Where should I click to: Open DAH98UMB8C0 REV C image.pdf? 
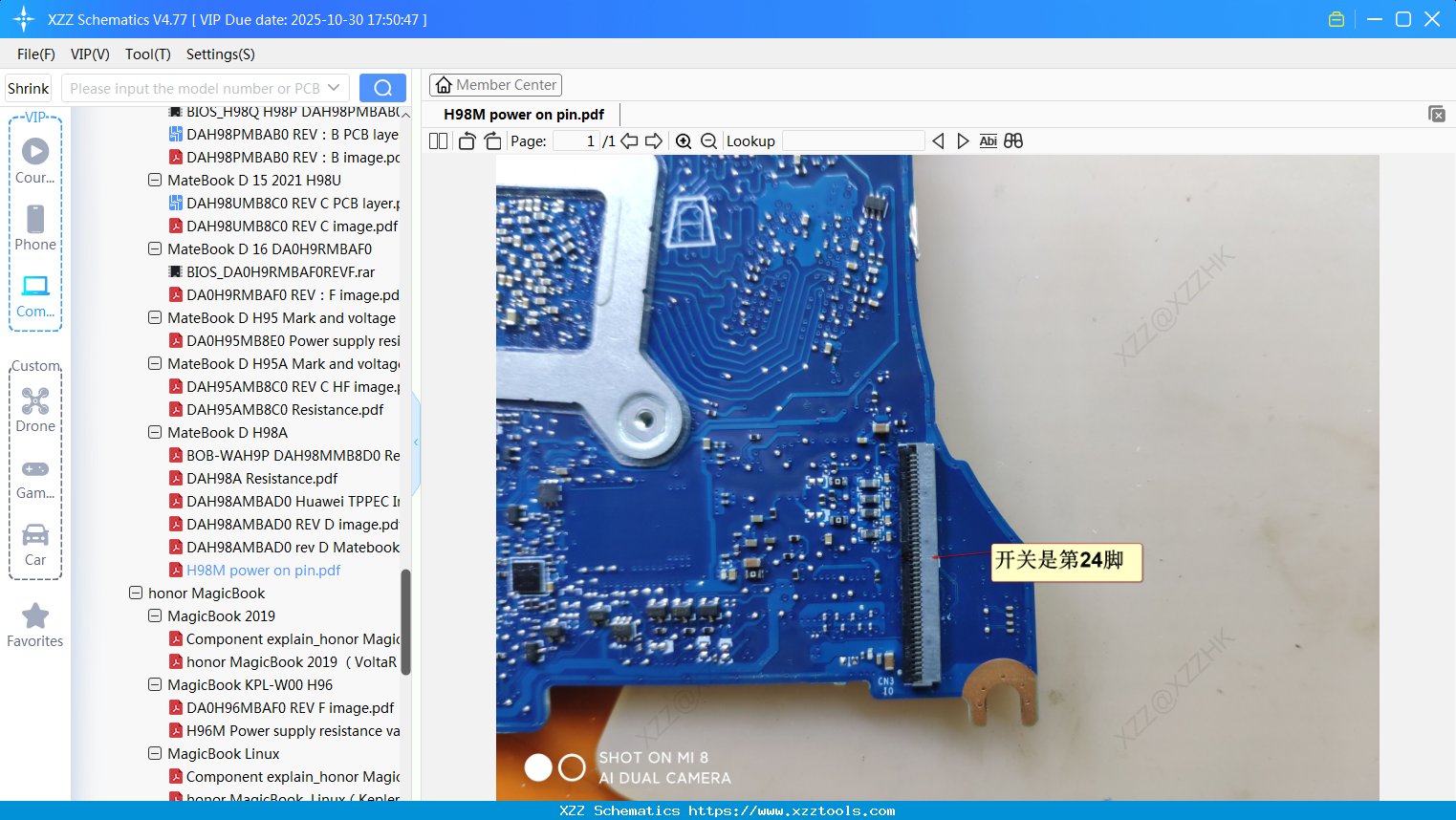click(283, 226)
